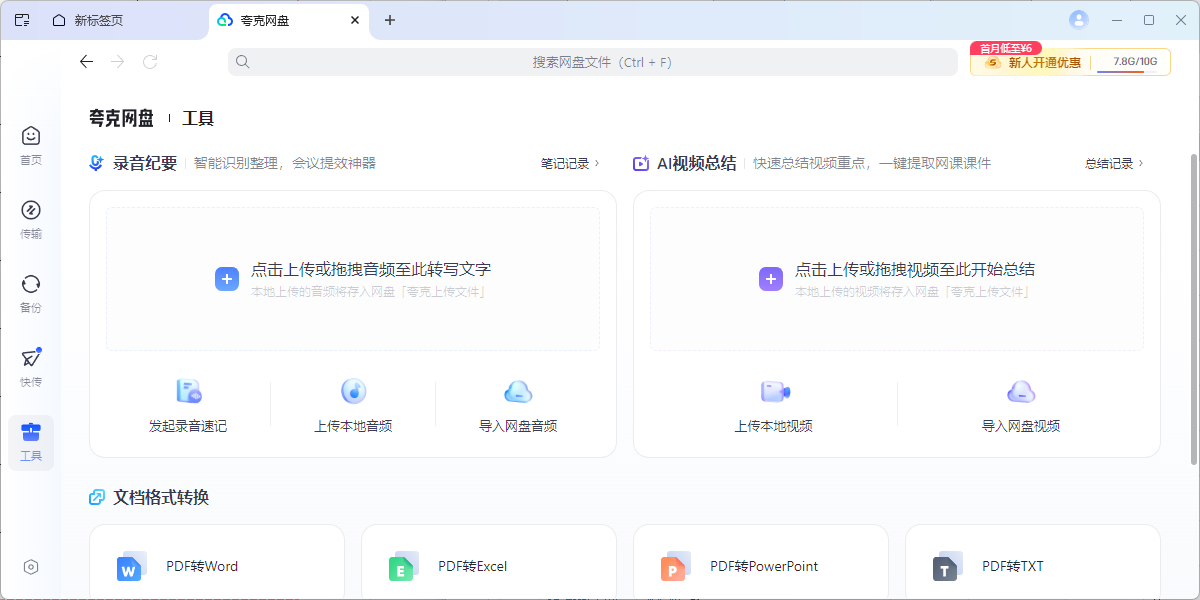
Task: Click 发起录音速记 recording icon
Action: click(188, 391)
